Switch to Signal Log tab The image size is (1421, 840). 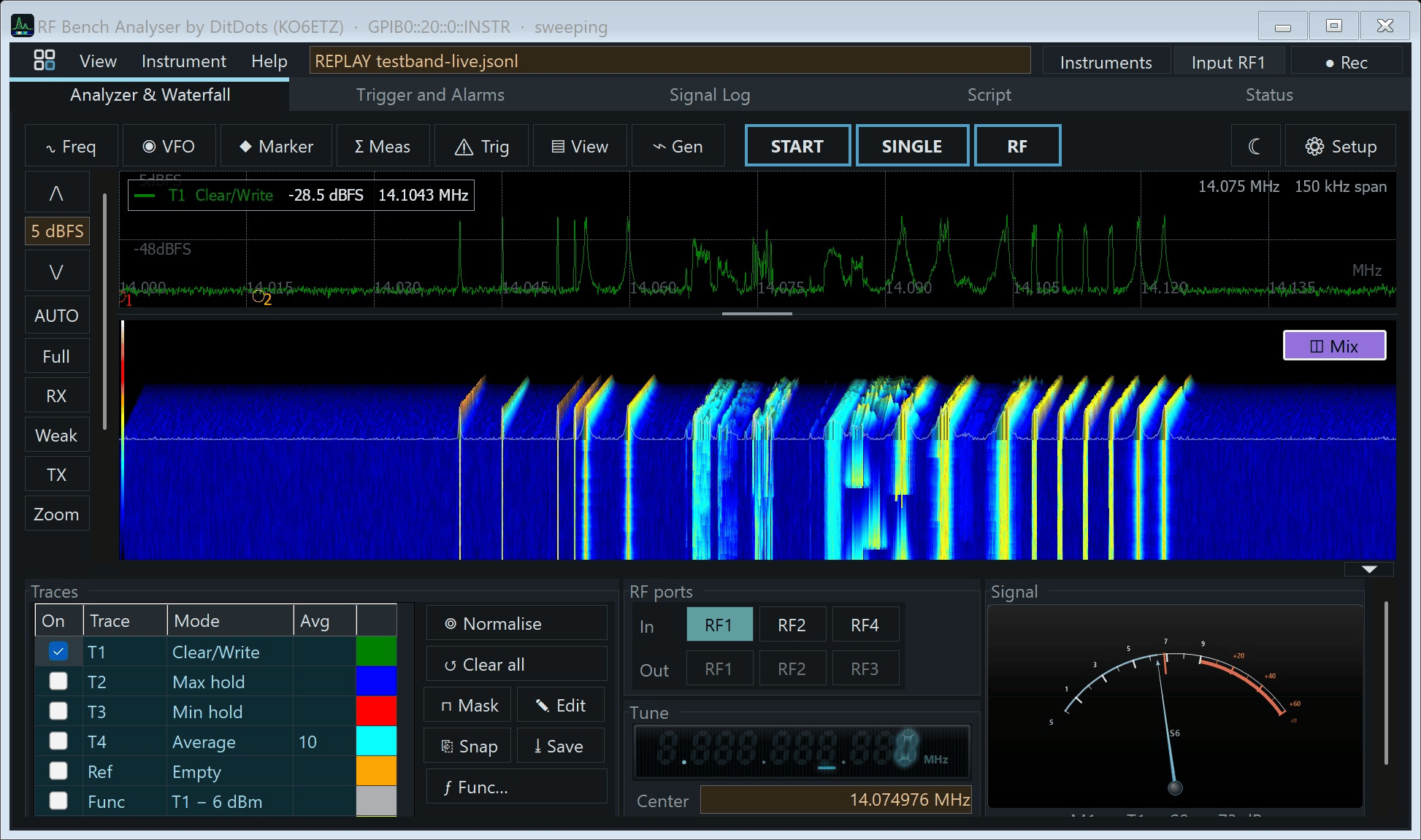click(710, 95)
